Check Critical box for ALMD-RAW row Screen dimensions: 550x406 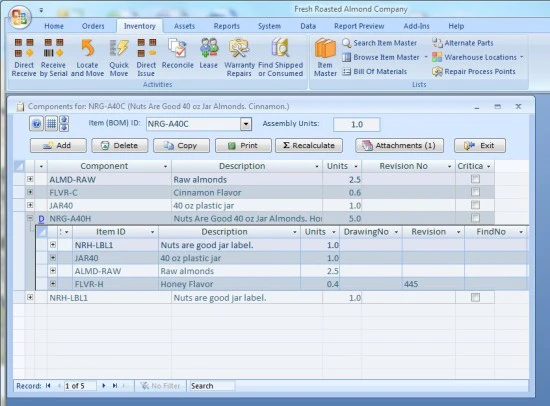(x=475, y=179)
